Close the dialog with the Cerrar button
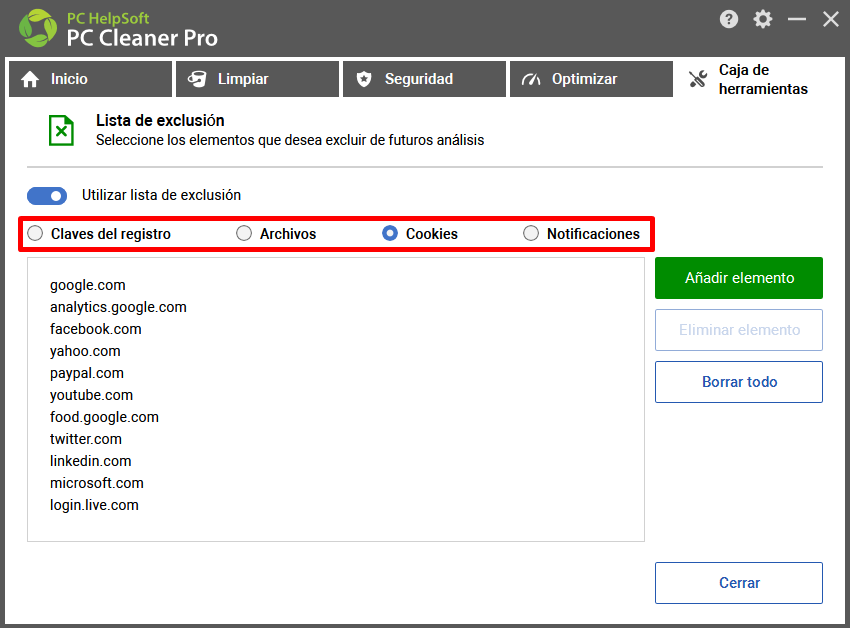The height and width of the screenshot is (628, 850). [739, 583]
